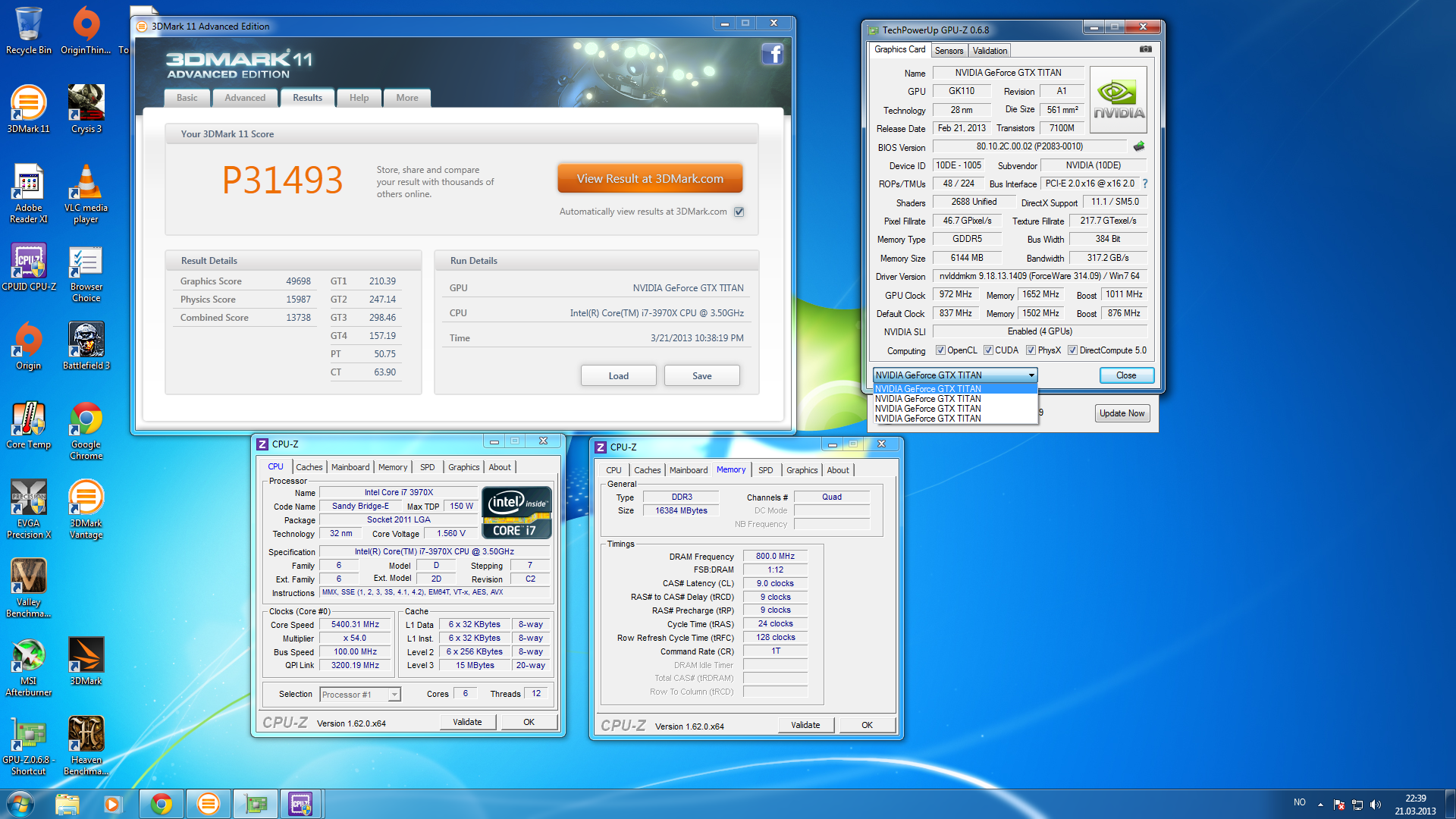Click the P31493 score text
Screen dimensions: 1456x819
point(282,180)
